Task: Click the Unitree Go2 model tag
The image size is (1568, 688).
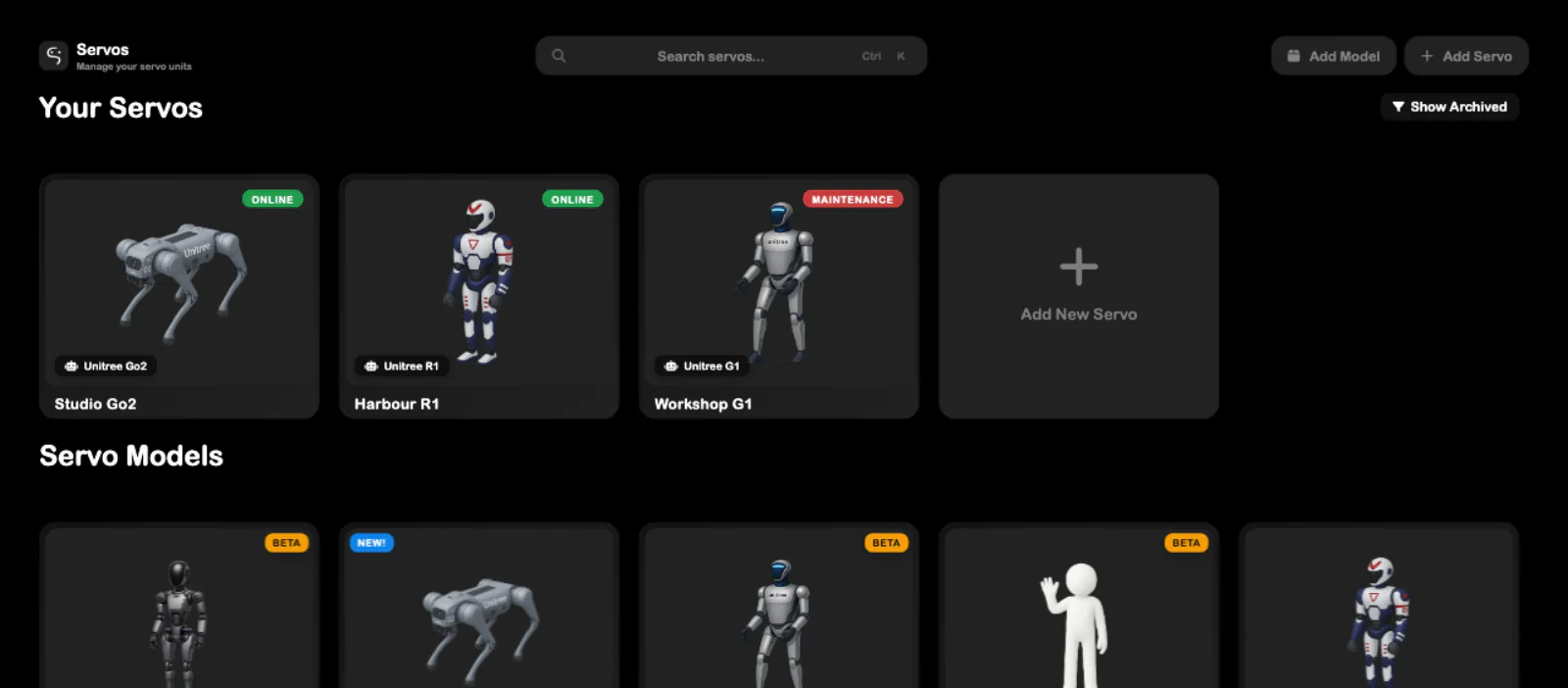Action: tap(106, 366)
